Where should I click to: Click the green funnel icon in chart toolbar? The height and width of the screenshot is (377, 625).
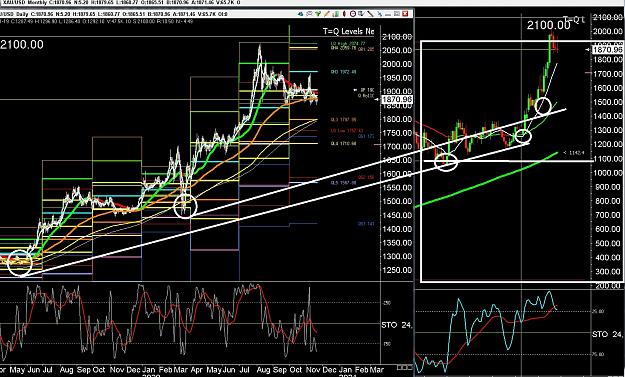[318, 14]
